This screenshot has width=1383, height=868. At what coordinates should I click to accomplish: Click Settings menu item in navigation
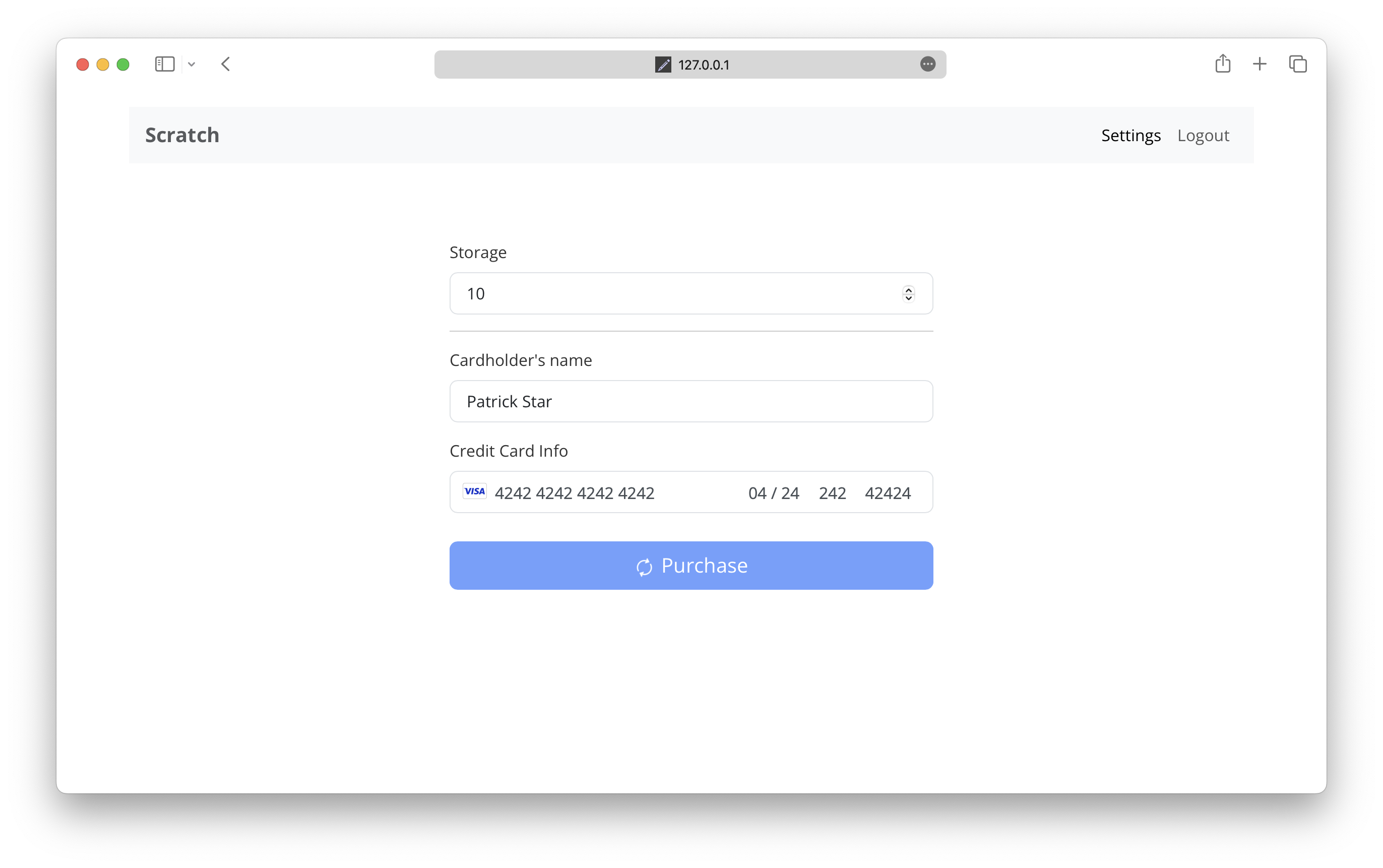pos(1131,135)
